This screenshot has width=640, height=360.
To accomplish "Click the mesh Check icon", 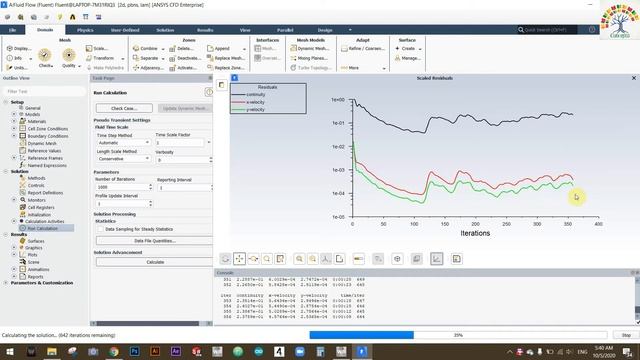I will point(45,55).
